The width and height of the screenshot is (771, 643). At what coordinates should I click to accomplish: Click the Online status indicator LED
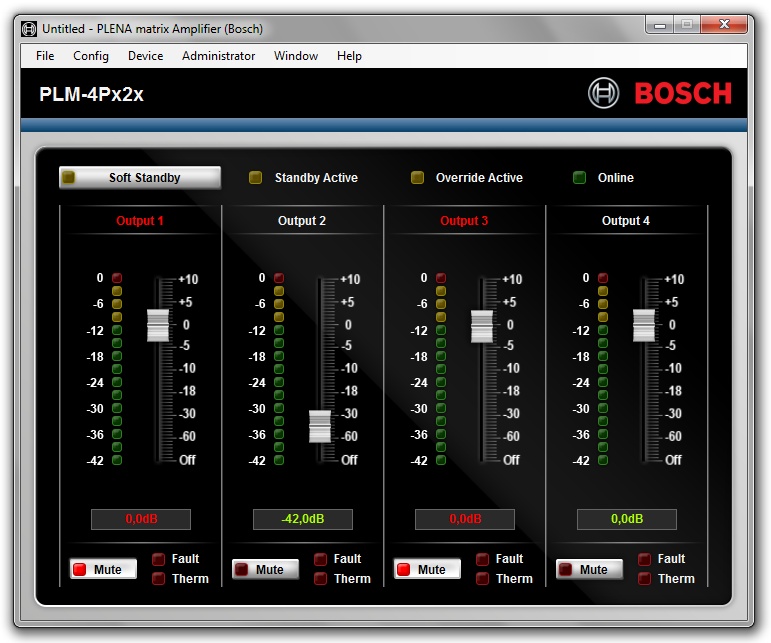[579, 177]
